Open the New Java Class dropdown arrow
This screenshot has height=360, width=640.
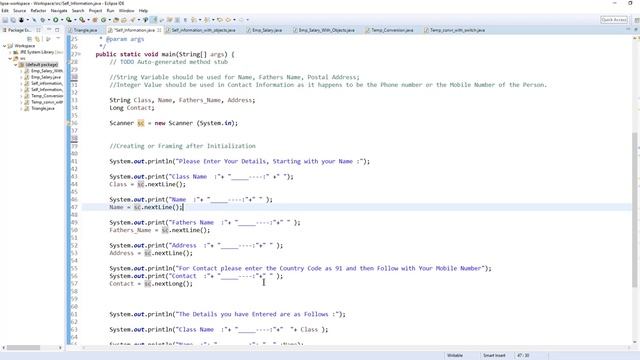pos(110,20)
